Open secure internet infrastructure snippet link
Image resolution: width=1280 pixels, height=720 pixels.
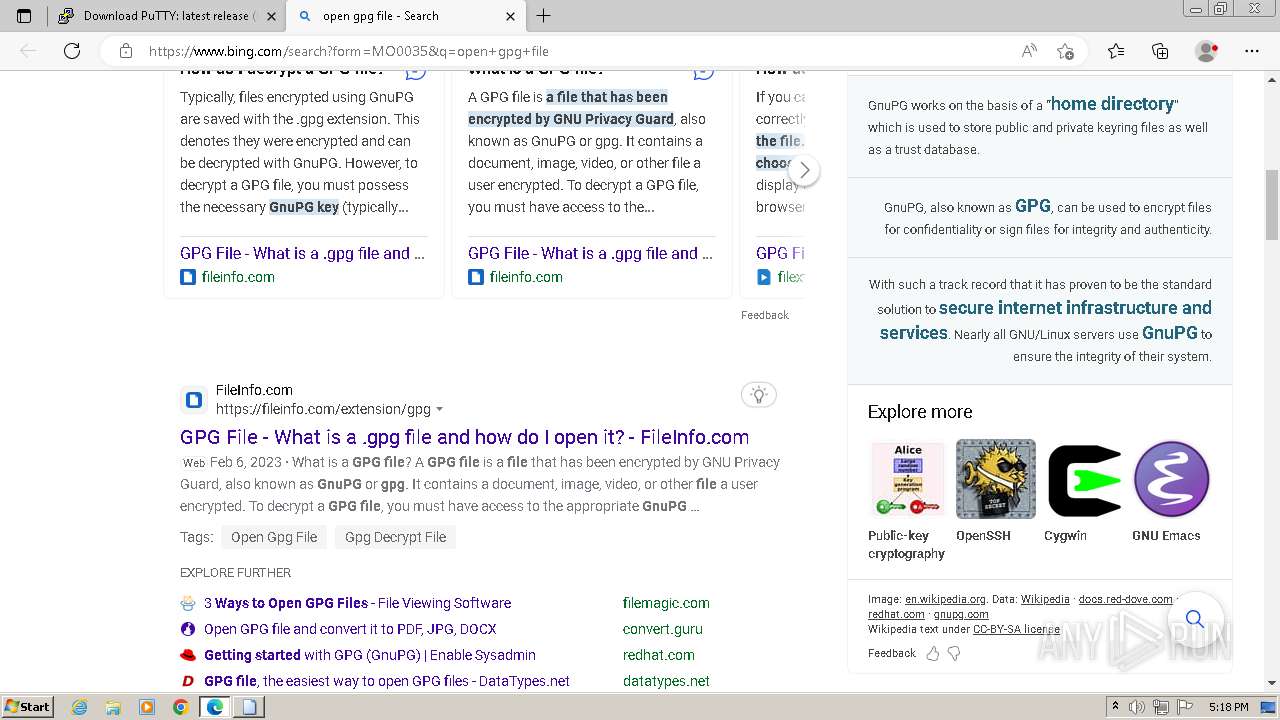1046,320
